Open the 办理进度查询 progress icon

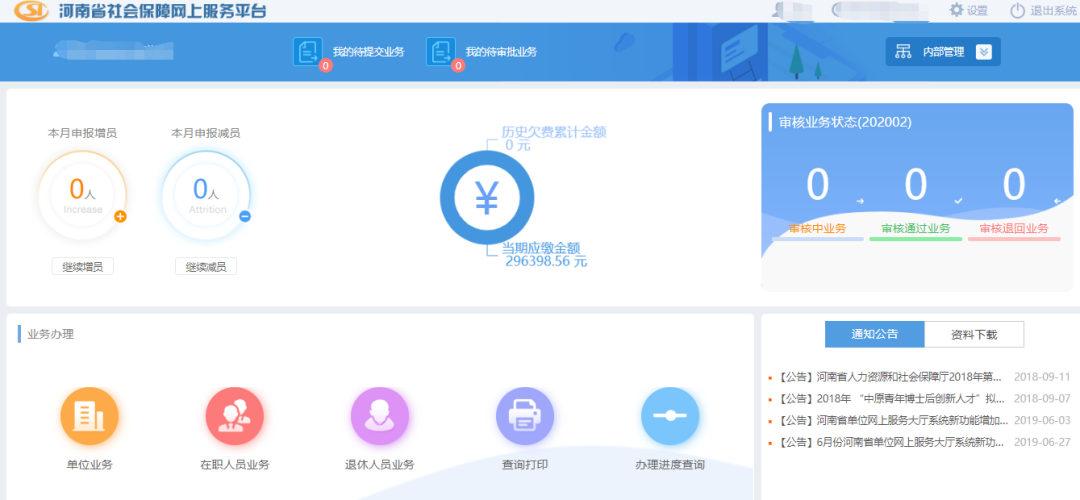670,417
